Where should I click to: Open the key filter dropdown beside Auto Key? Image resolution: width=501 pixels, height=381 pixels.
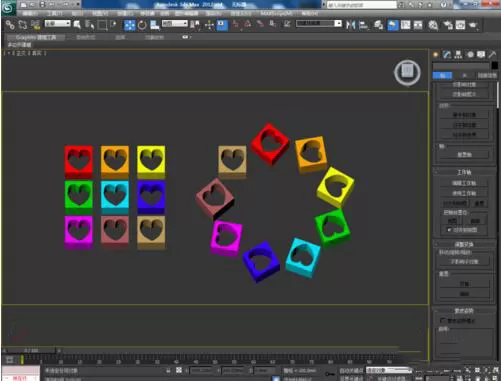pyautogui.click(x=389, y=370)
